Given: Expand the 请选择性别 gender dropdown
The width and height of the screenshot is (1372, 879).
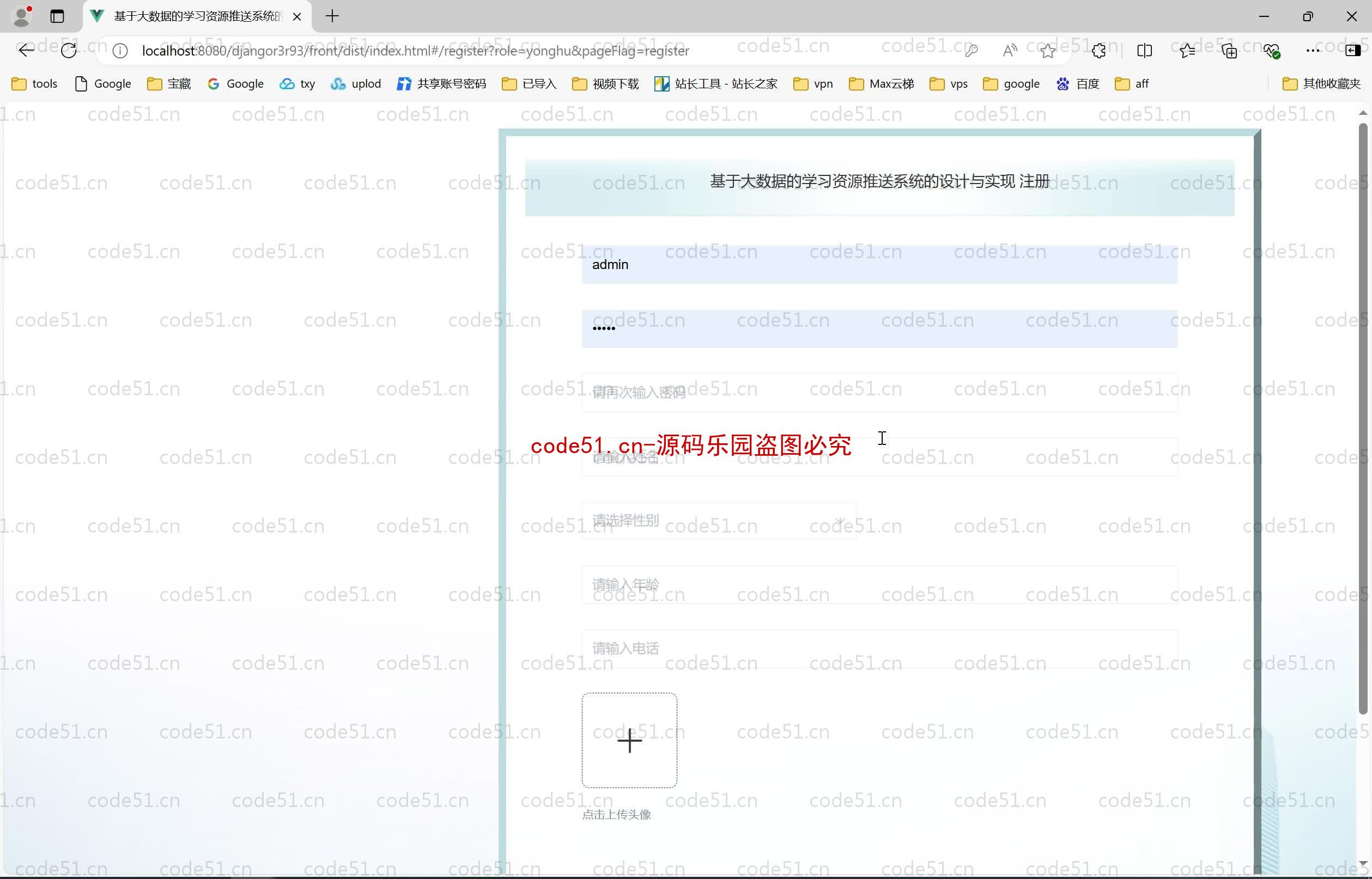Looking at the screenshot, I should pyautogui.click(x=719, y=521).
